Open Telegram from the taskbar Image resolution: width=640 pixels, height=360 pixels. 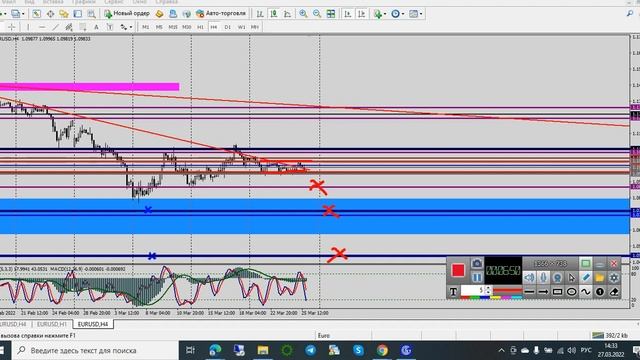click(311, 350)
